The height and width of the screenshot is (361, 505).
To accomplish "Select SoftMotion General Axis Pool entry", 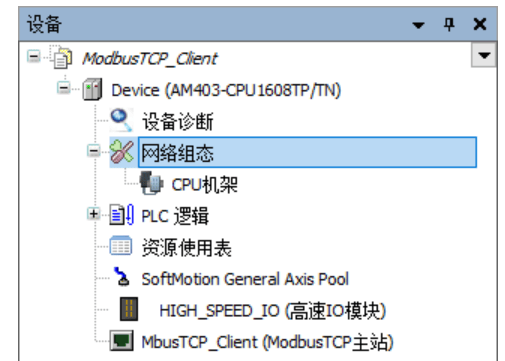I will tap(245, 279).
